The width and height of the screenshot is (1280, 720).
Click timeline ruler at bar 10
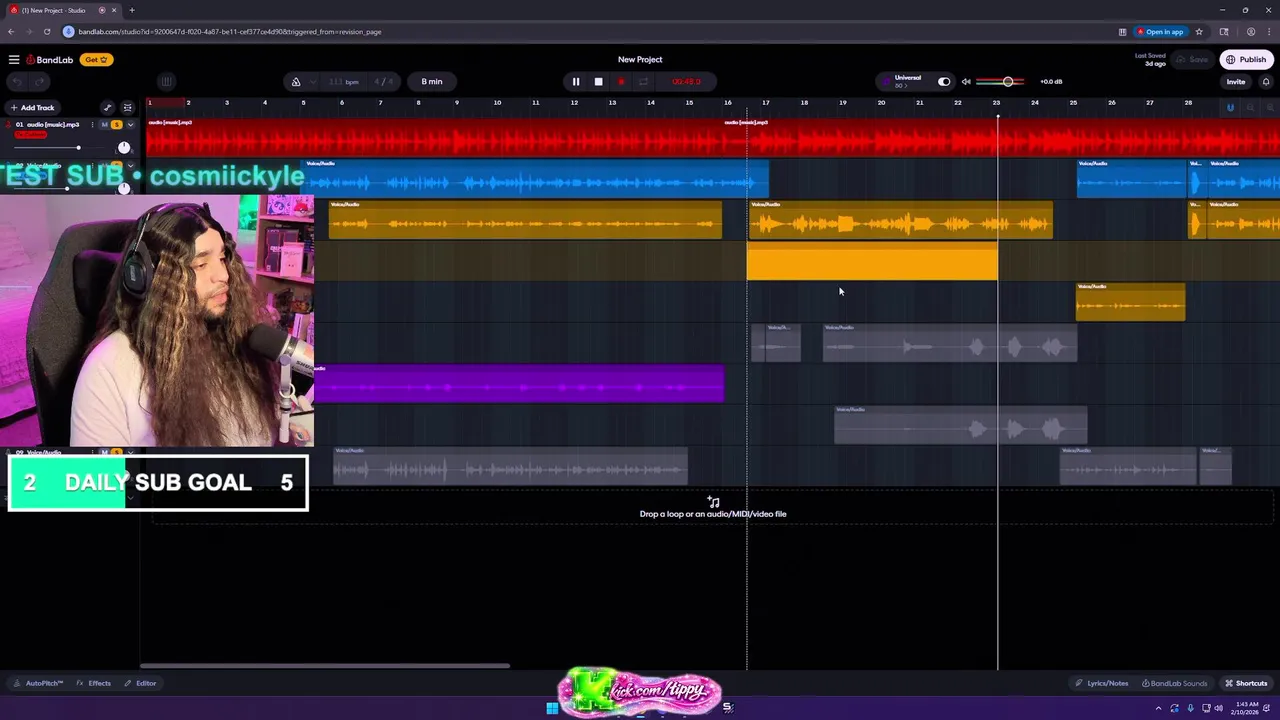496,103
